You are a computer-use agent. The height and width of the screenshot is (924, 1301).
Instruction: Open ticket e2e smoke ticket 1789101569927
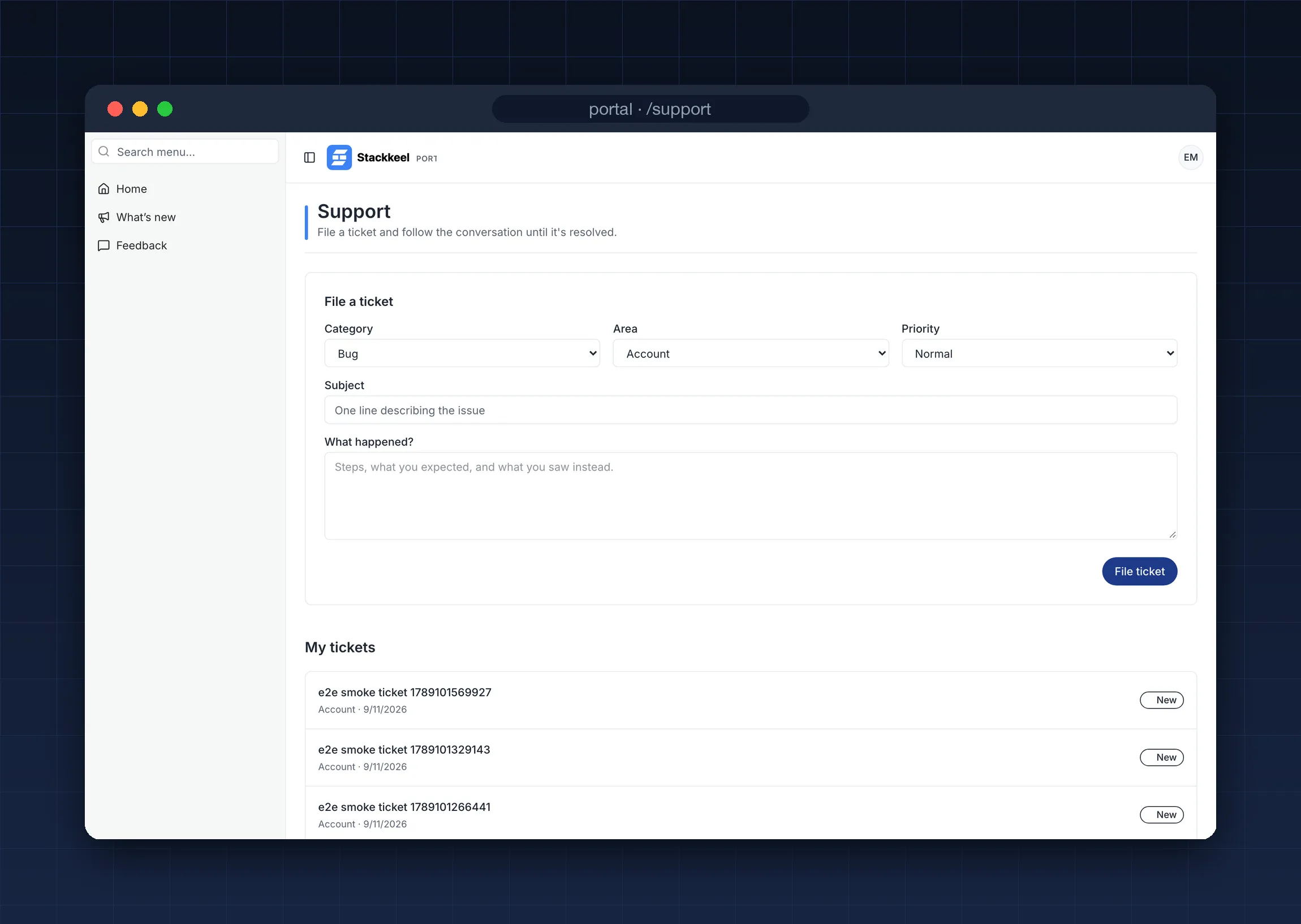pyautogui.click(x=751, y=701)
